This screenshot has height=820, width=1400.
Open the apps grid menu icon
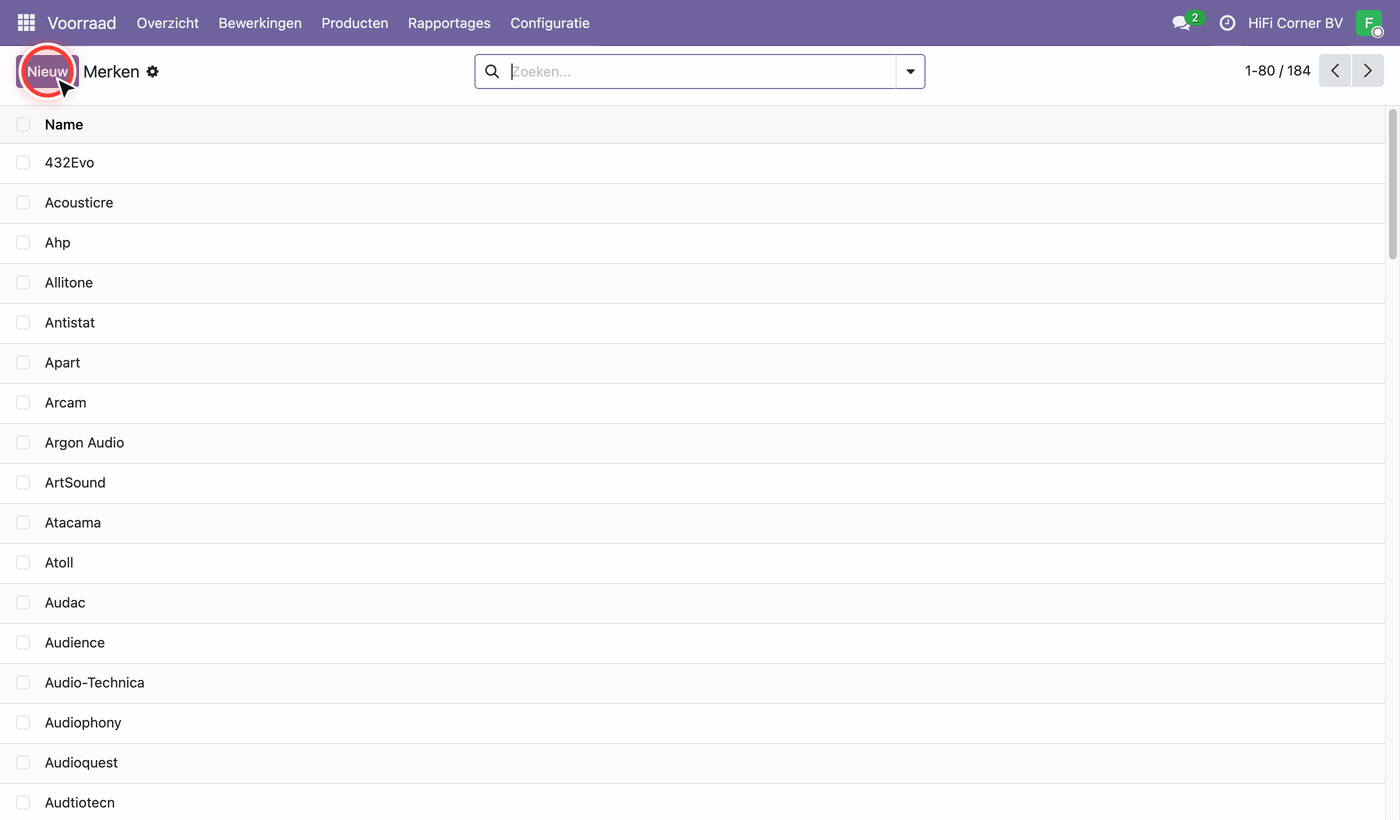click(26, 22)
